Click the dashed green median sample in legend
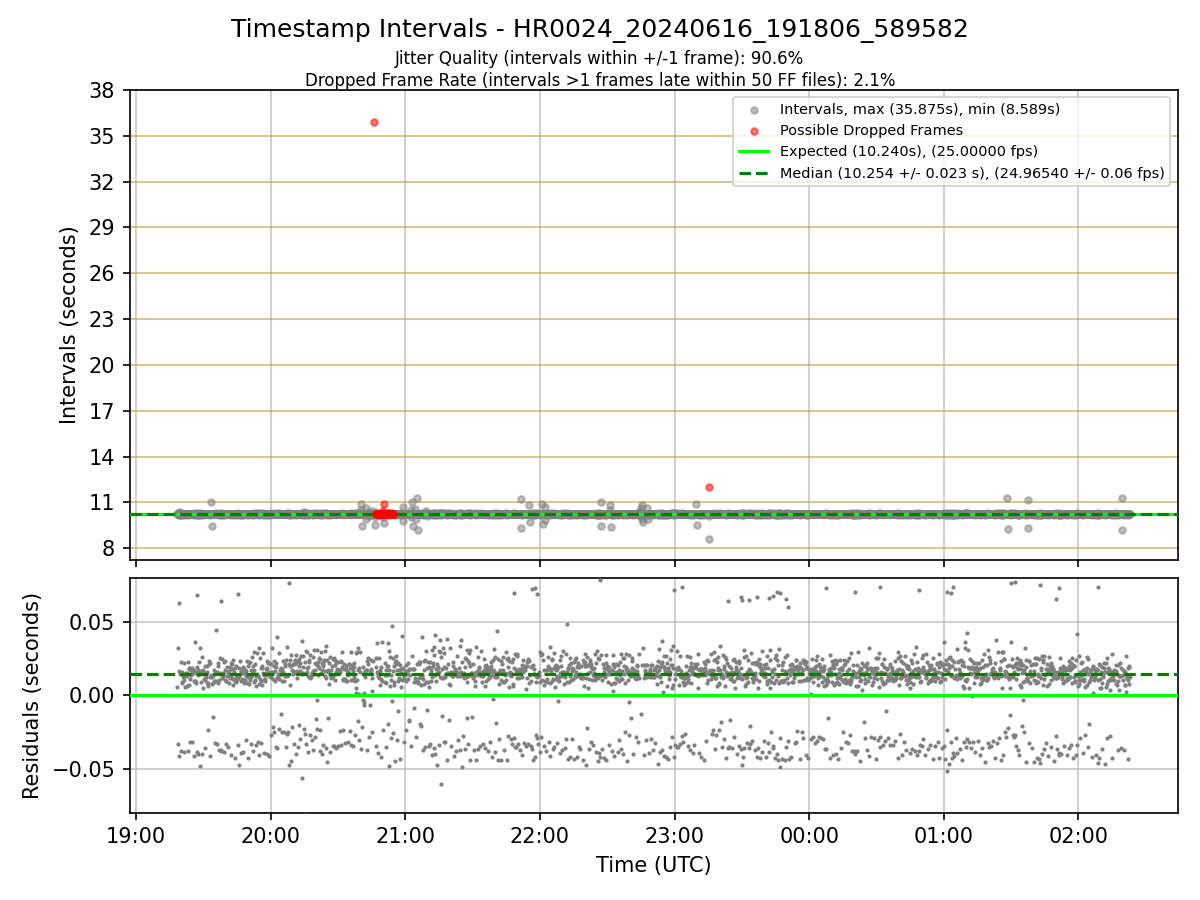Screen dimensions: 1200x900 click(x=754, y=173)
